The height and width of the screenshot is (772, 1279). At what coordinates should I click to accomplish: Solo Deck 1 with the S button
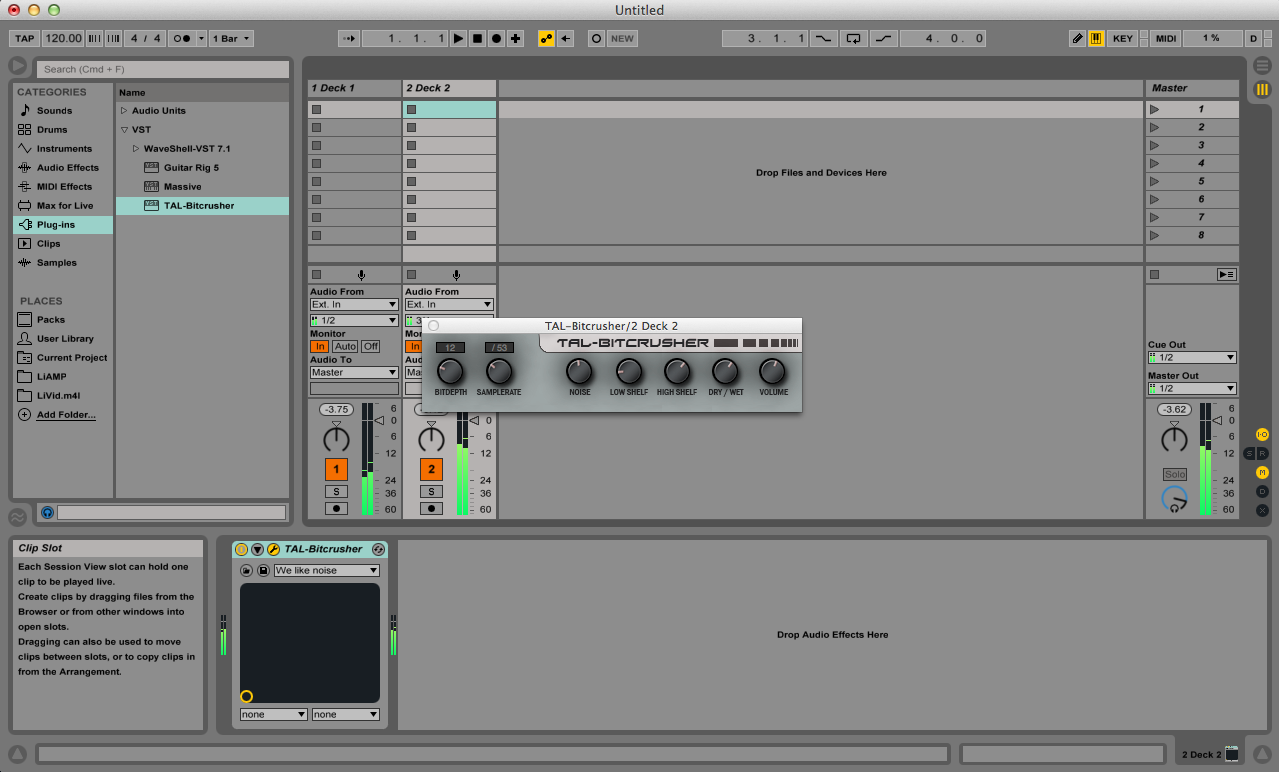336,491
